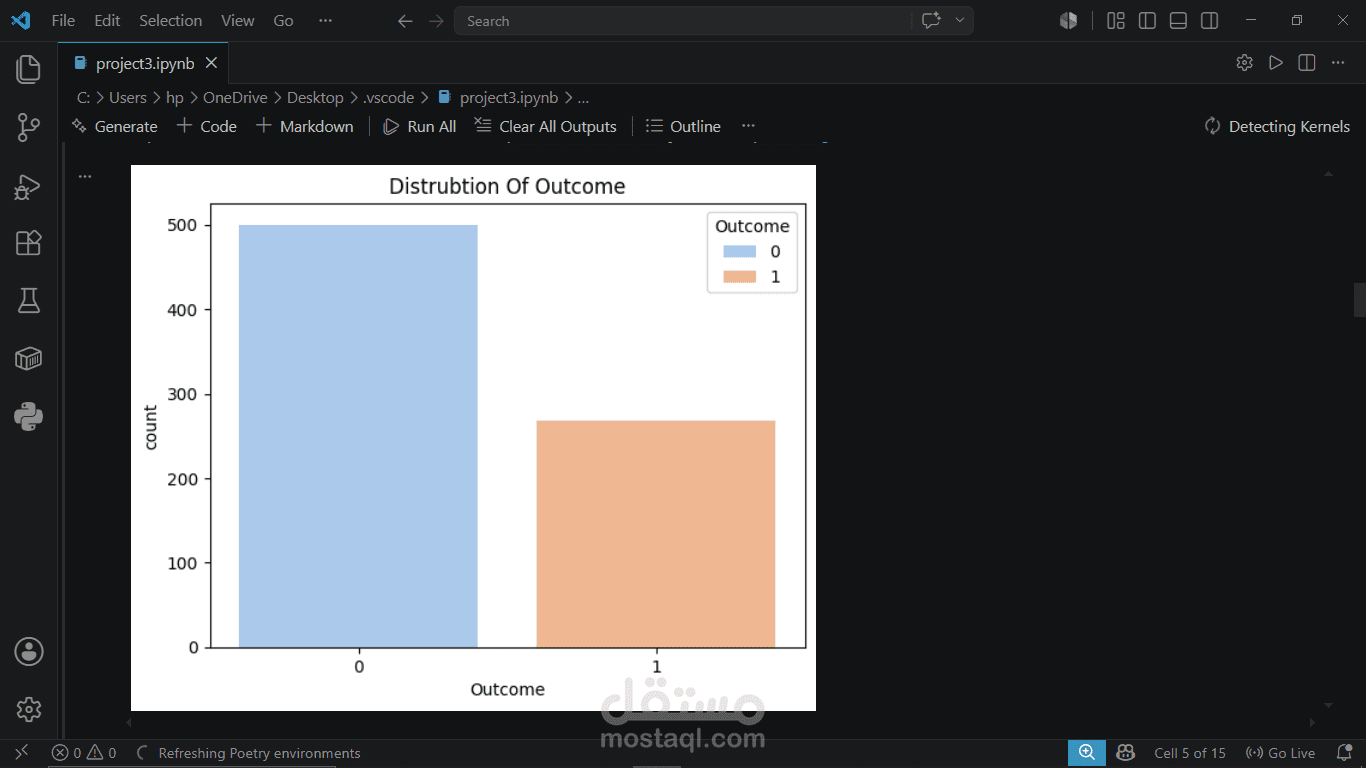
Task: Click Generate in notebook toolbar
Action: pos(115,126)
